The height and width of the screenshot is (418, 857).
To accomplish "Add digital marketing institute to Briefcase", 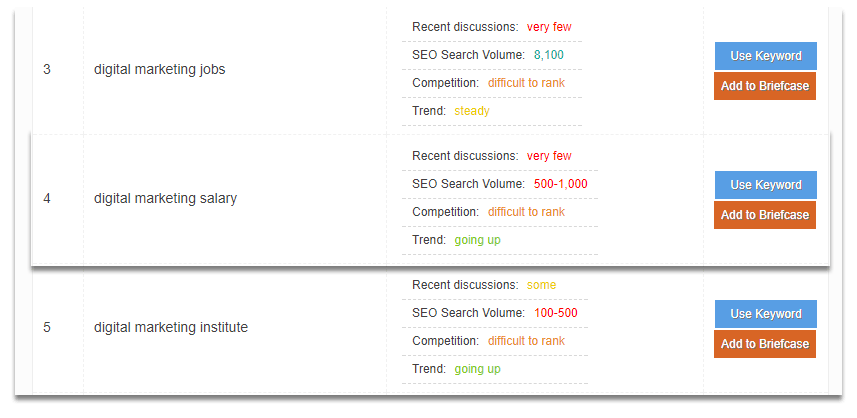I will point(765,344).
